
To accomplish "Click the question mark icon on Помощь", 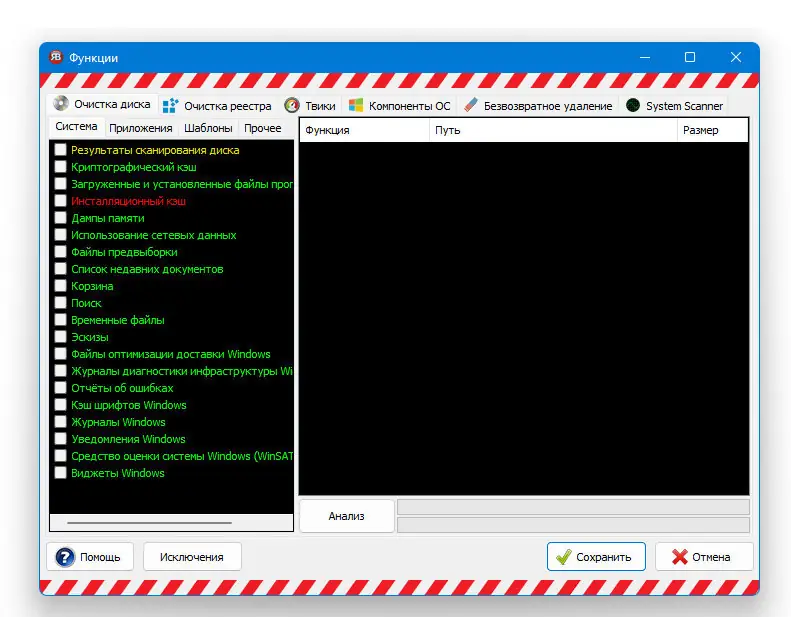I will (x=65, y=557).
